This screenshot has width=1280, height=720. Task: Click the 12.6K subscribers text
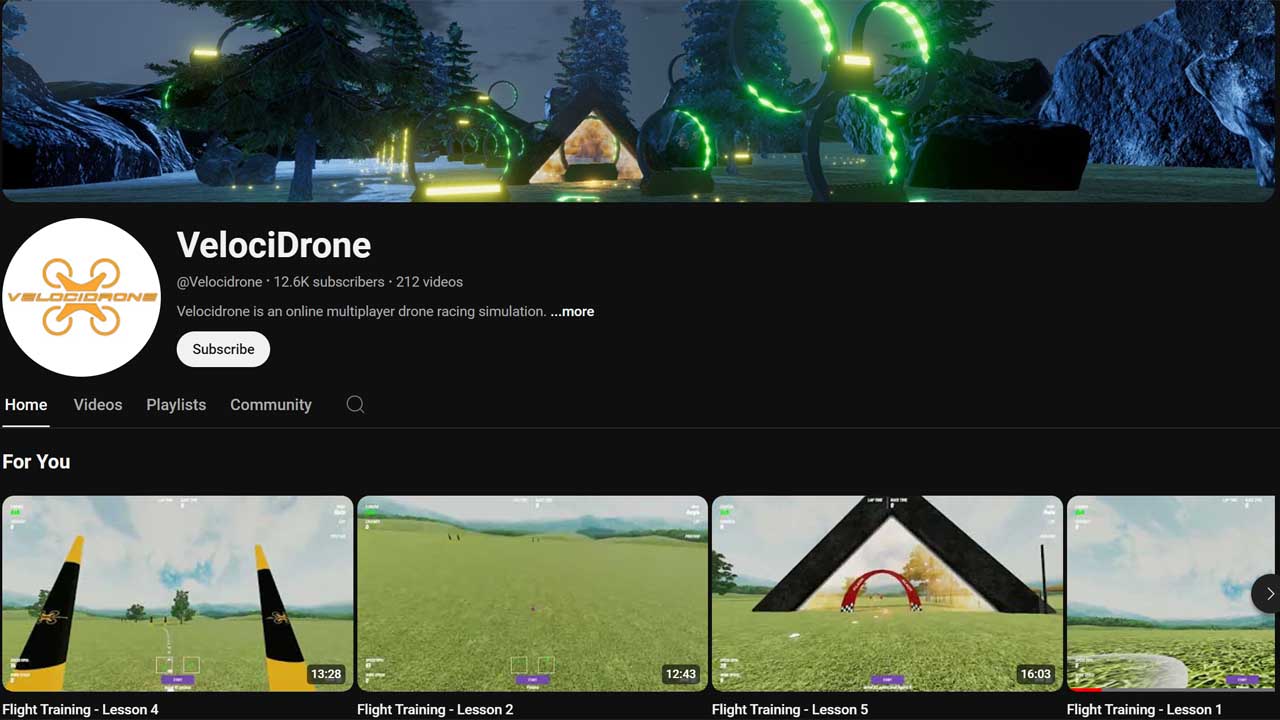pyautogui.click(x=329, y=282)
